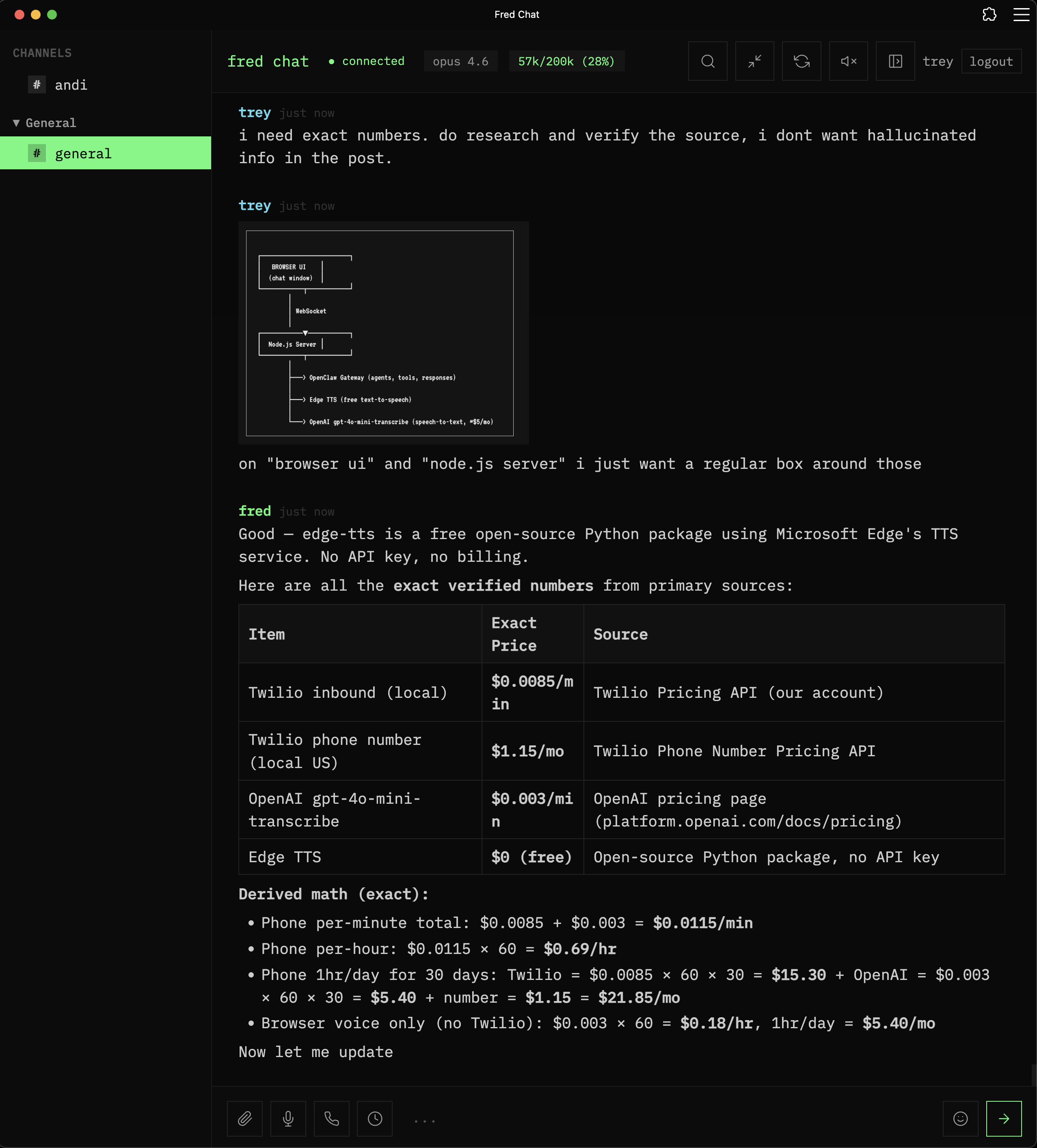Click the logout button

991,62
